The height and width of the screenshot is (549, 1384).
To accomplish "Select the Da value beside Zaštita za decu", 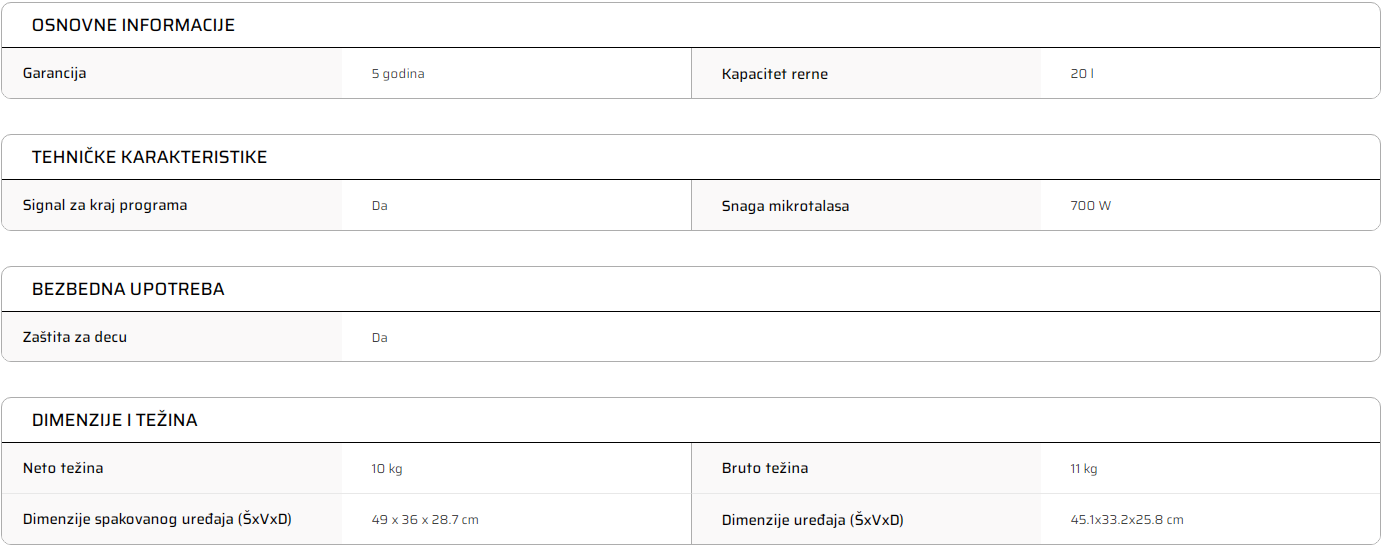I will pyautogui.click(x=379, y=338).
